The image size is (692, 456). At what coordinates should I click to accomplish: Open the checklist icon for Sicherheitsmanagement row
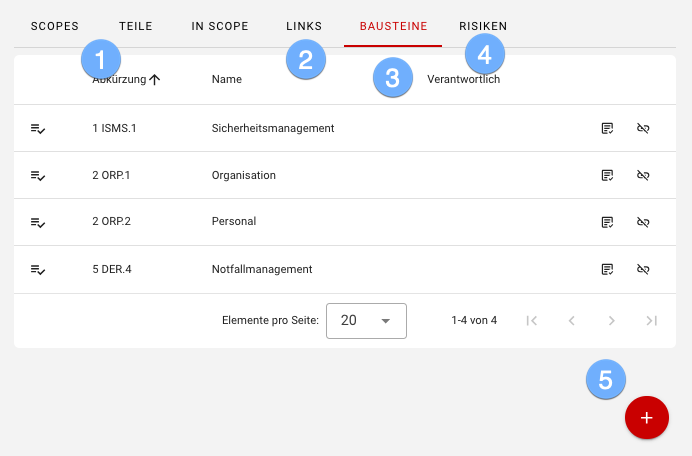tap(38, 129)
